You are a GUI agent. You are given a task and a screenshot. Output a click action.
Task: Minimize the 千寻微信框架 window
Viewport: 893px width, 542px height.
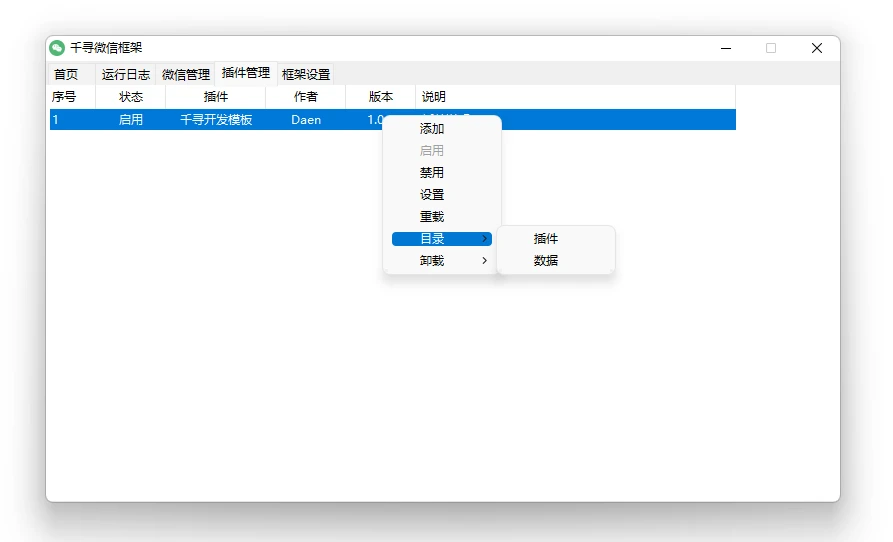pyautogui.click(x=726, y=48)
